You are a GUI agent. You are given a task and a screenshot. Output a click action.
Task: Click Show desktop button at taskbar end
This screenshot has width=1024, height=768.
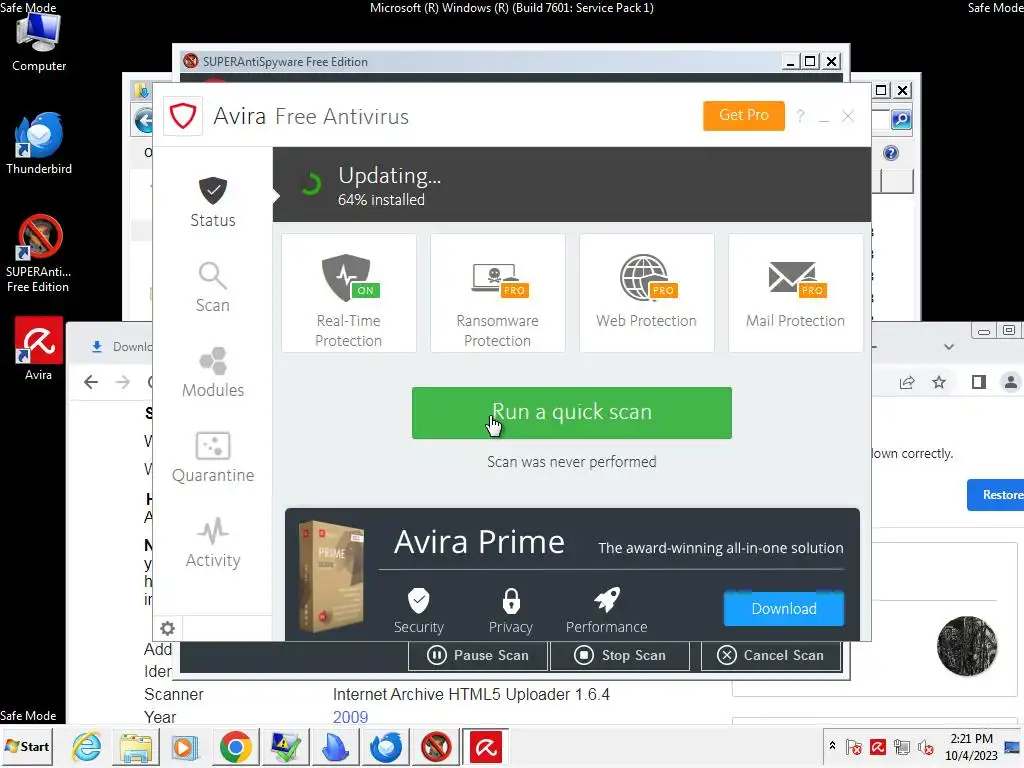coord(1014,747)
